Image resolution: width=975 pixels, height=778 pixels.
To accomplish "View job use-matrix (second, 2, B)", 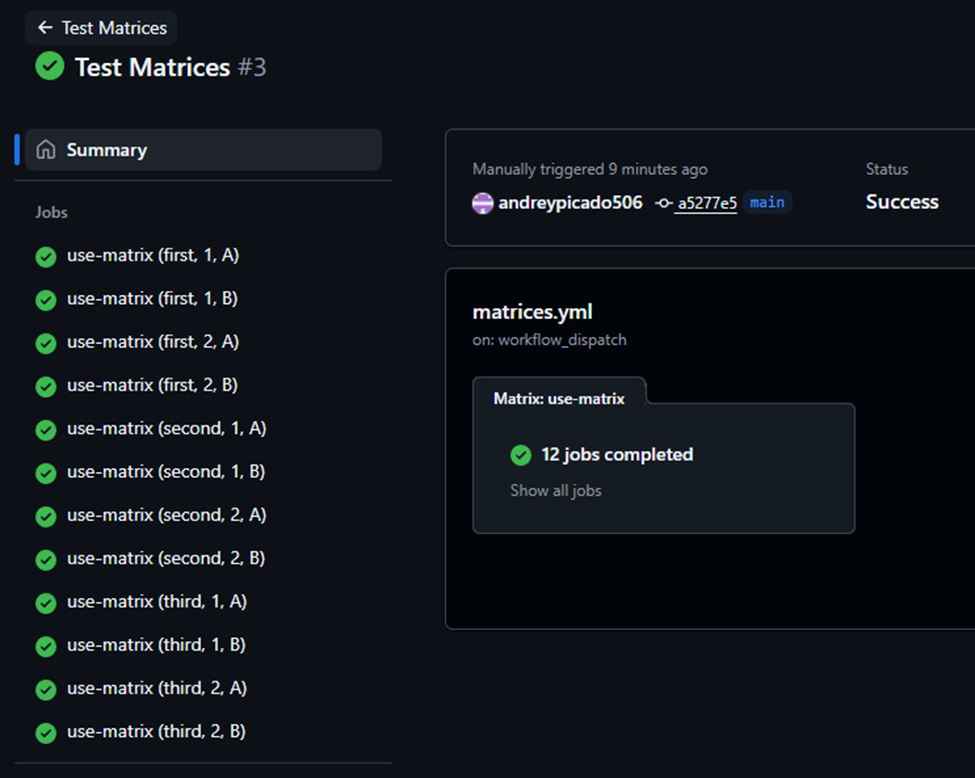I will tap(166, 559).
